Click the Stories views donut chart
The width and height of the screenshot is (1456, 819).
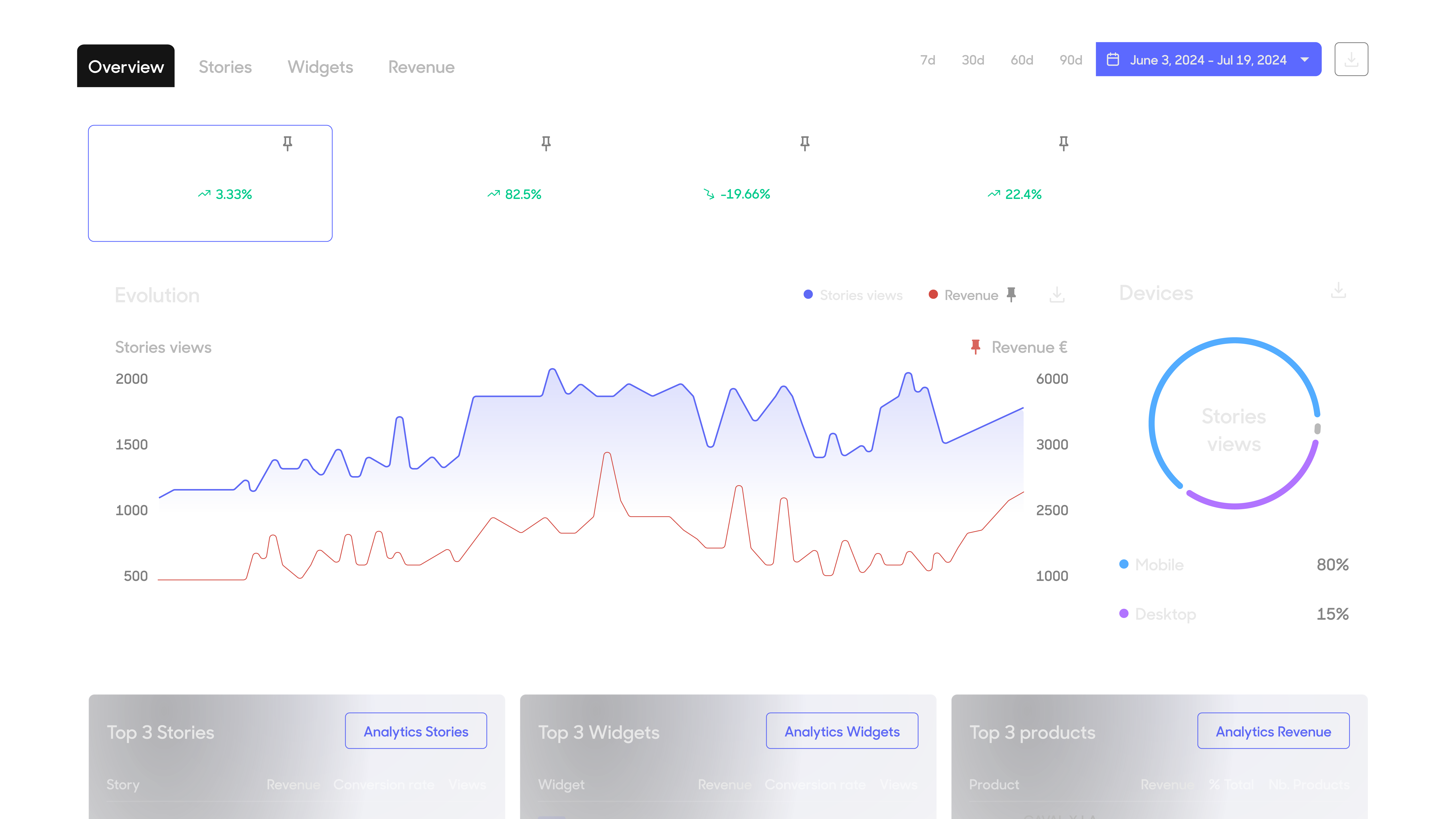tap(1235, 423)
